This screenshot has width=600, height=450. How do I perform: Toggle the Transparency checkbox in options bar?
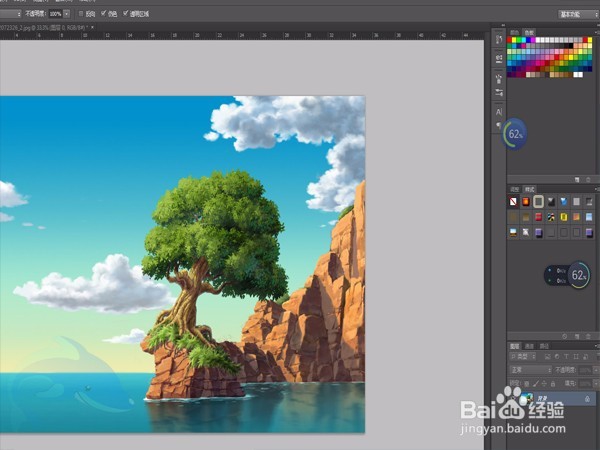pos(125,14)
